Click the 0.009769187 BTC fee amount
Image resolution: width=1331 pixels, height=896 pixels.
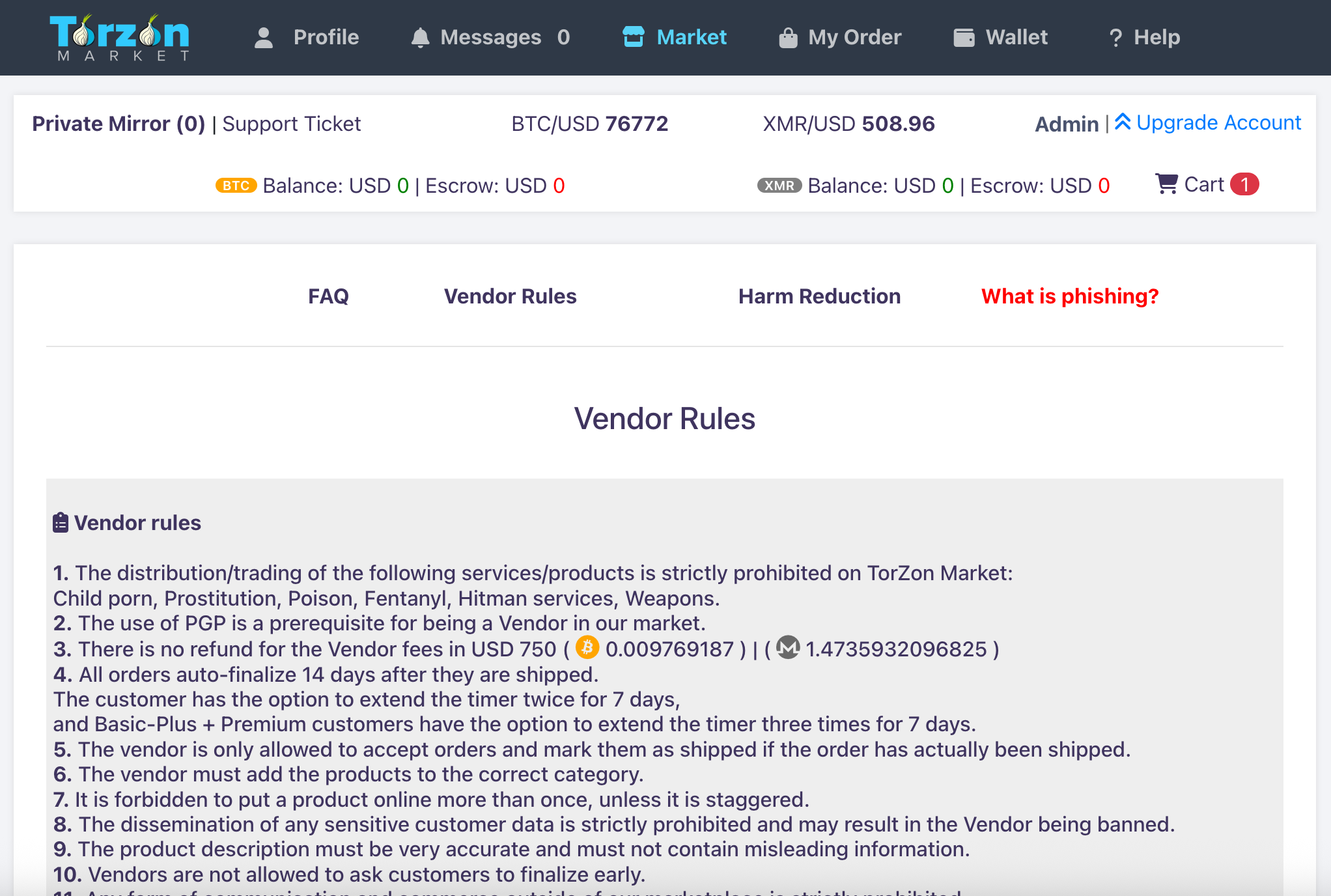coord(669,649)
